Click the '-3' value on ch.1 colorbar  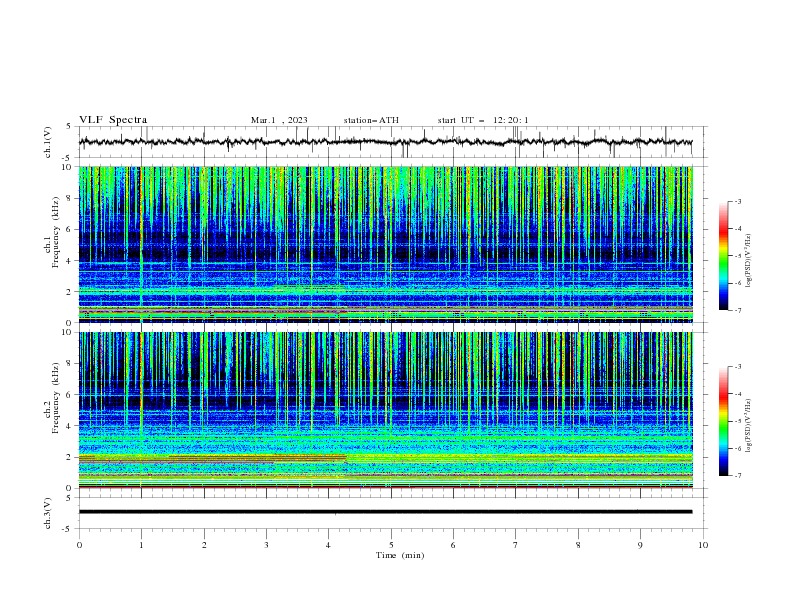pos(737,201)
